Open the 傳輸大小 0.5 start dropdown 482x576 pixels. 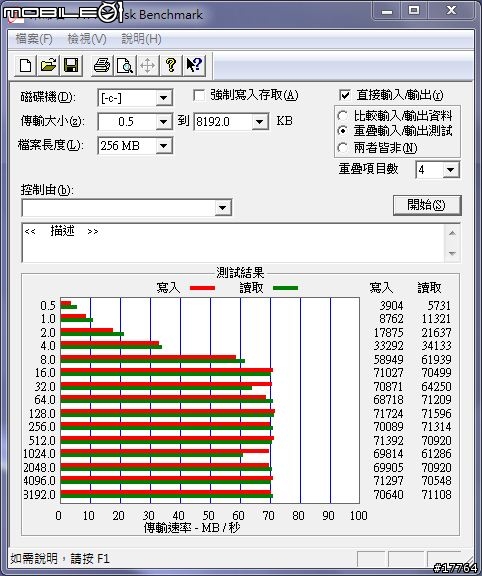tap(163, 122)
